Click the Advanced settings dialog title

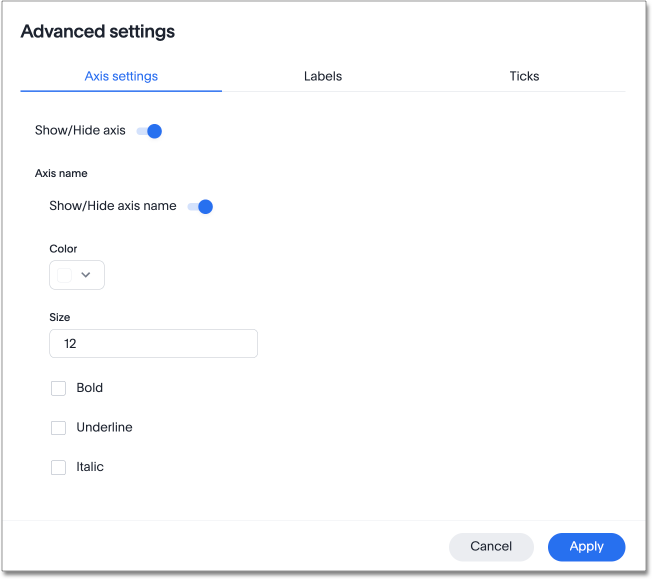97,32
